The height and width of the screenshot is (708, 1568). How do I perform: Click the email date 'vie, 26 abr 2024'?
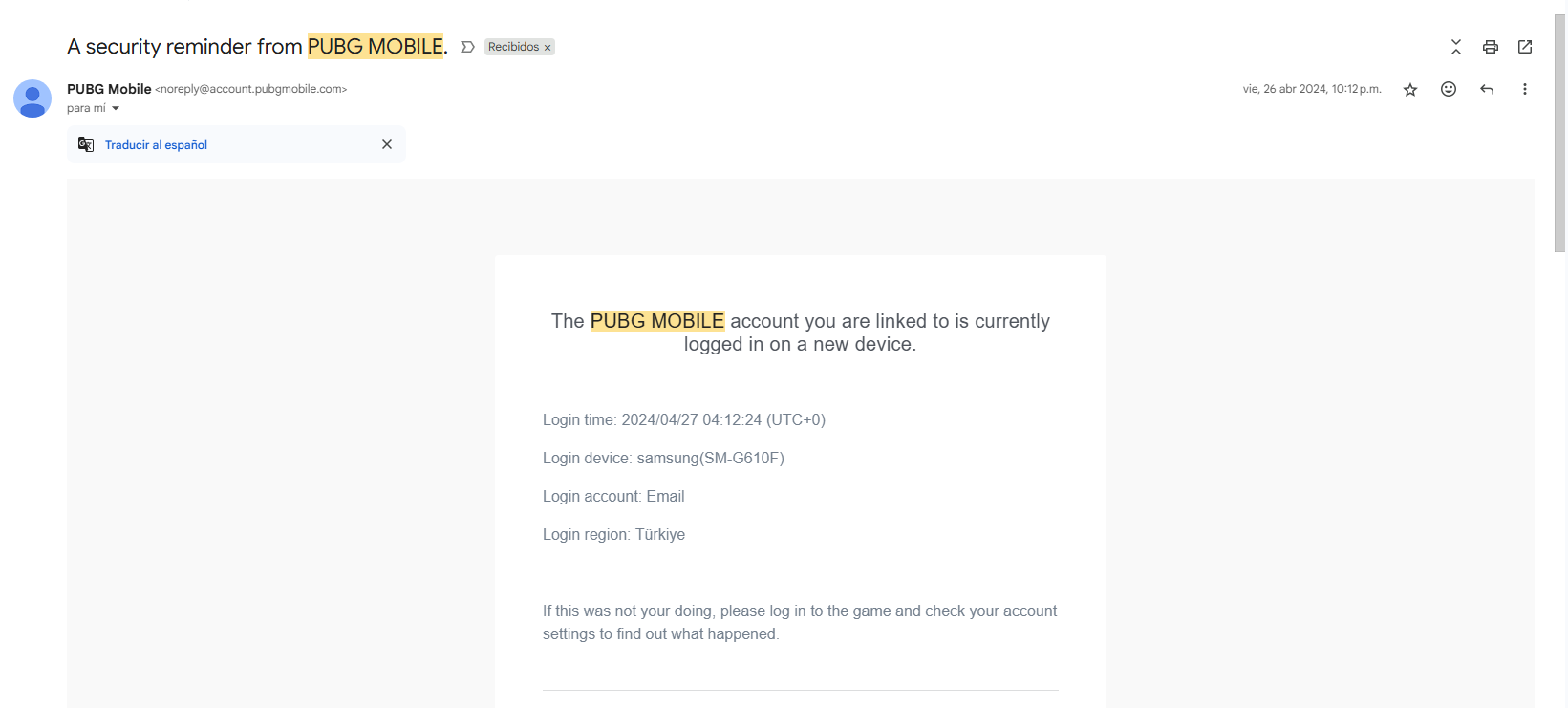pos(1312,89)
